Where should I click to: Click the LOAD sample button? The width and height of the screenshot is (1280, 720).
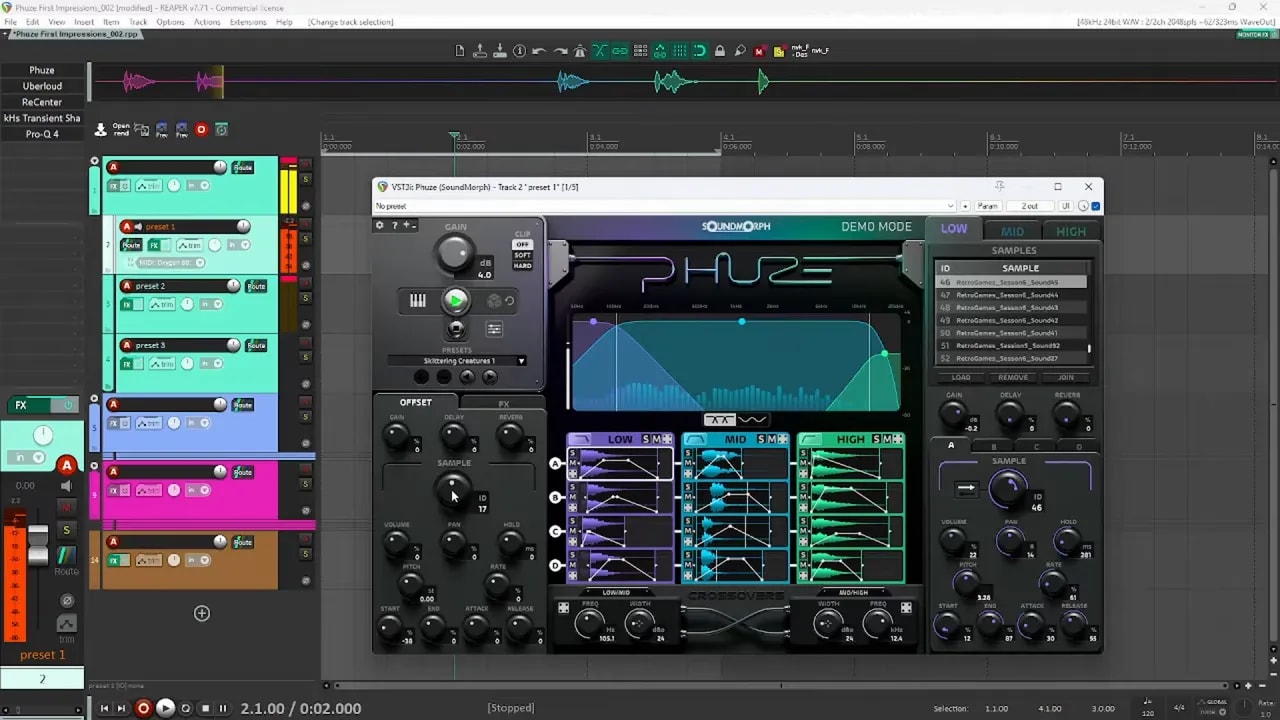[961, 377]
